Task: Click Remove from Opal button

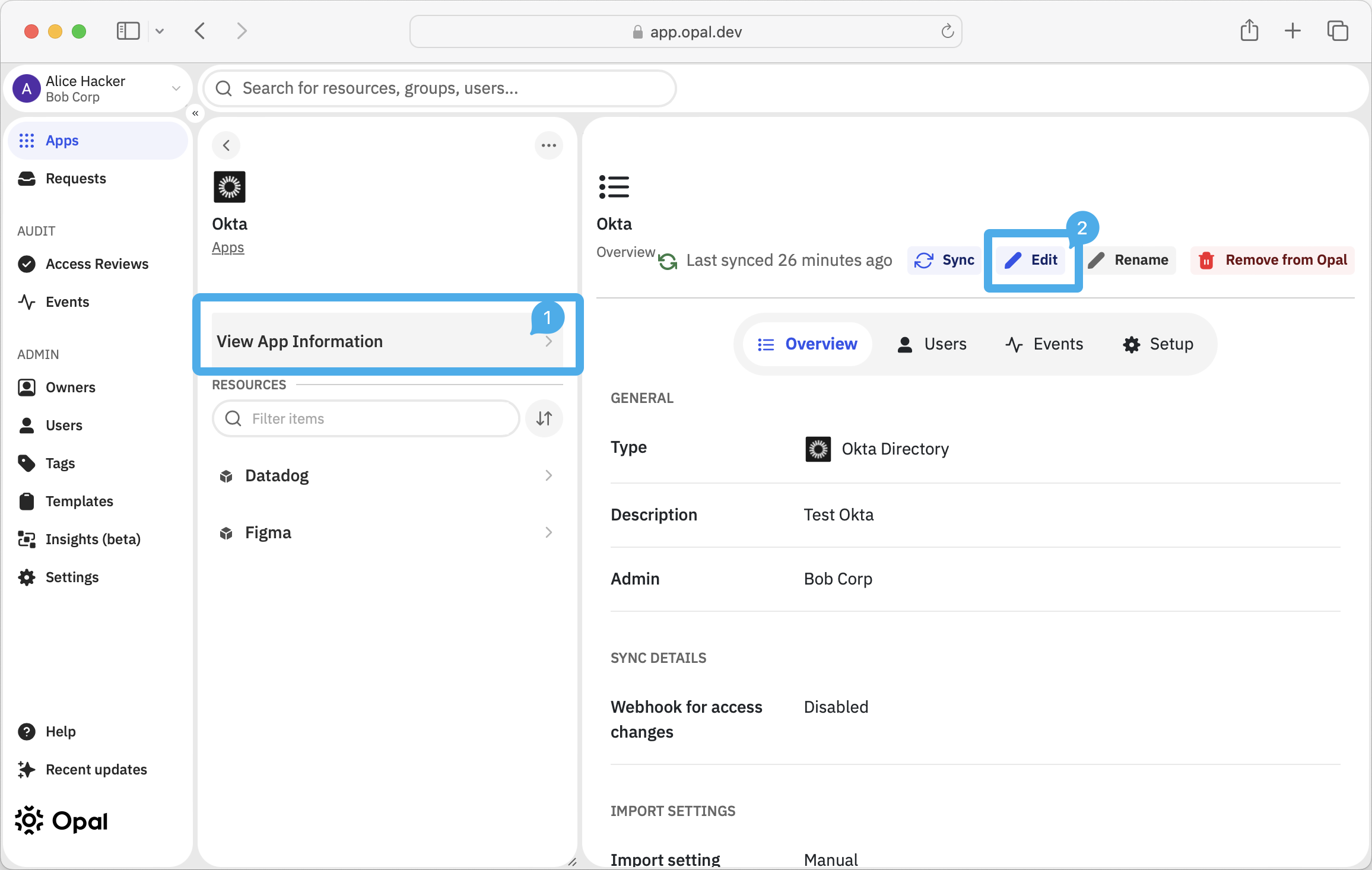Action: 1273,260
